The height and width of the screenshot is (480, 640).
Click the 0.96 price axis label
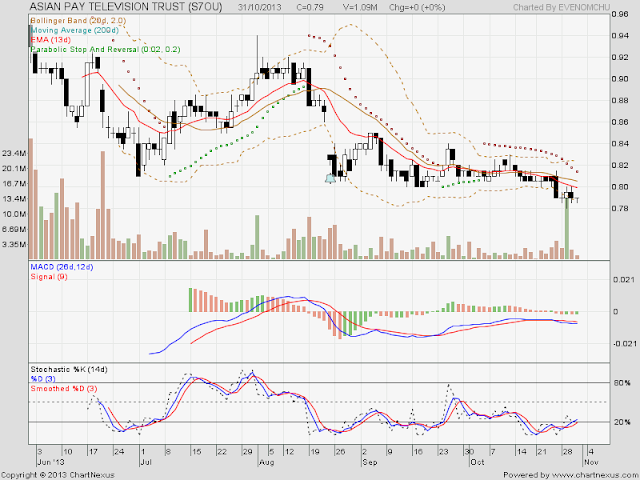(620, 14)
